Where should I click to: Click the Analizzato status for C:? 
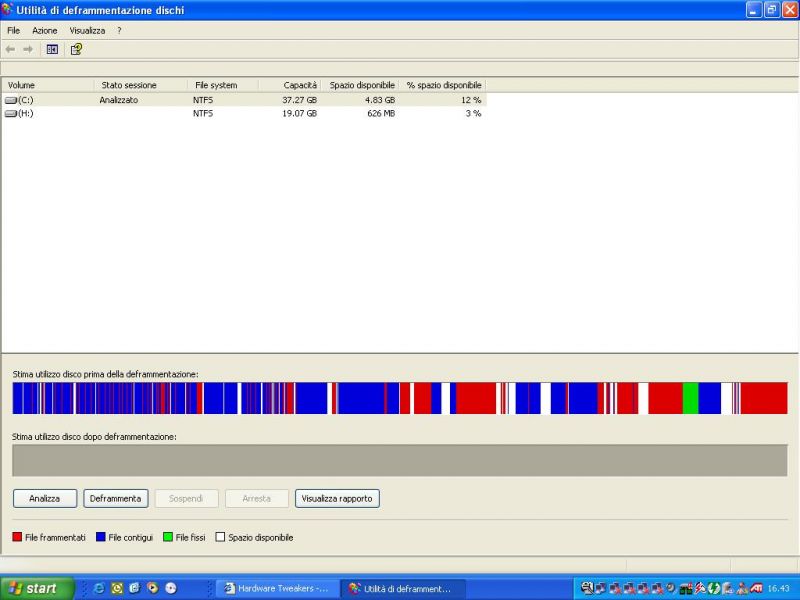click(119, 101)
